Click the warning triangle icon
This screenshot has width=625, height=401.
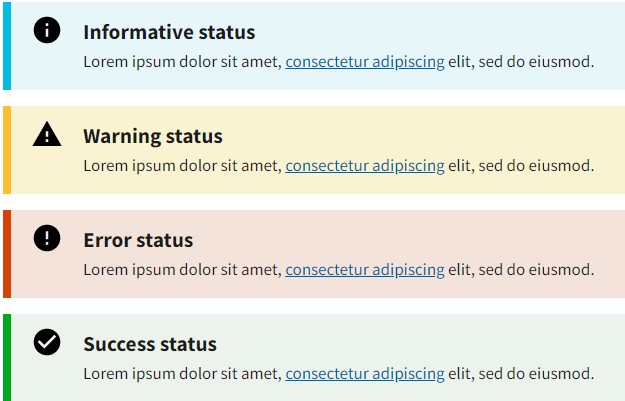pos(47,134)
